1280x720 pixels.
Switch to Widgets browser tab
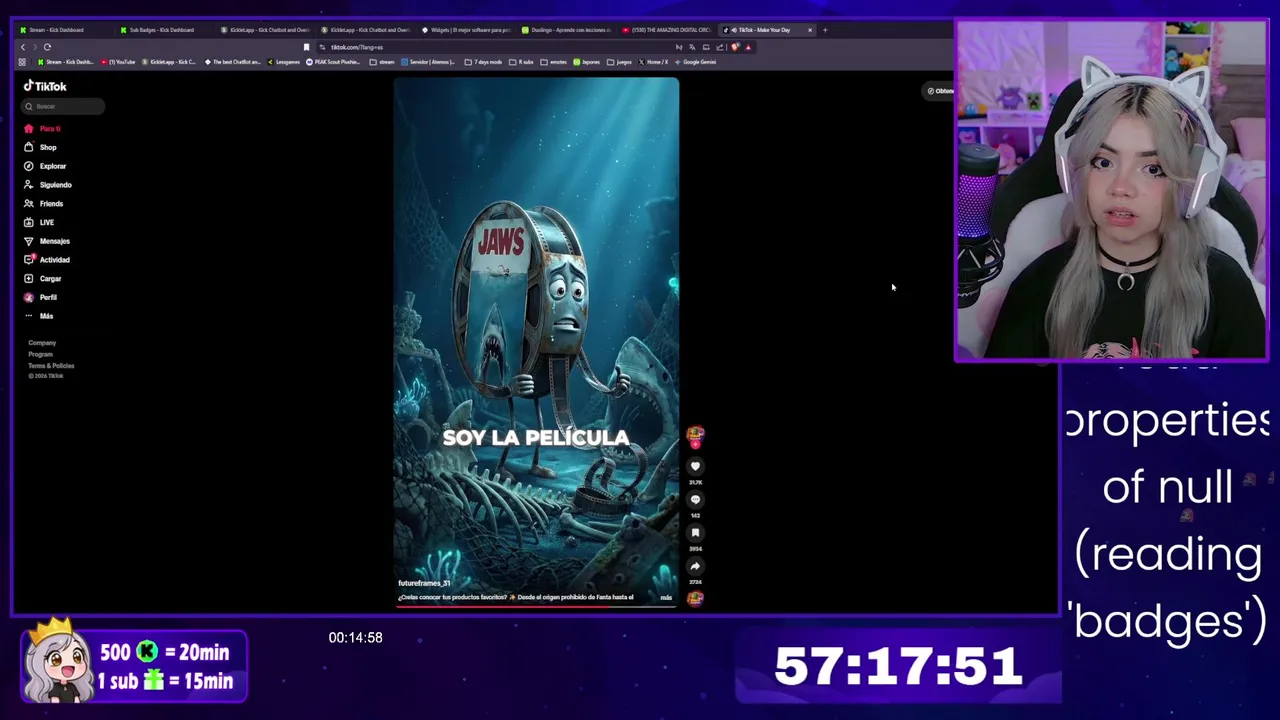(465, 30)
